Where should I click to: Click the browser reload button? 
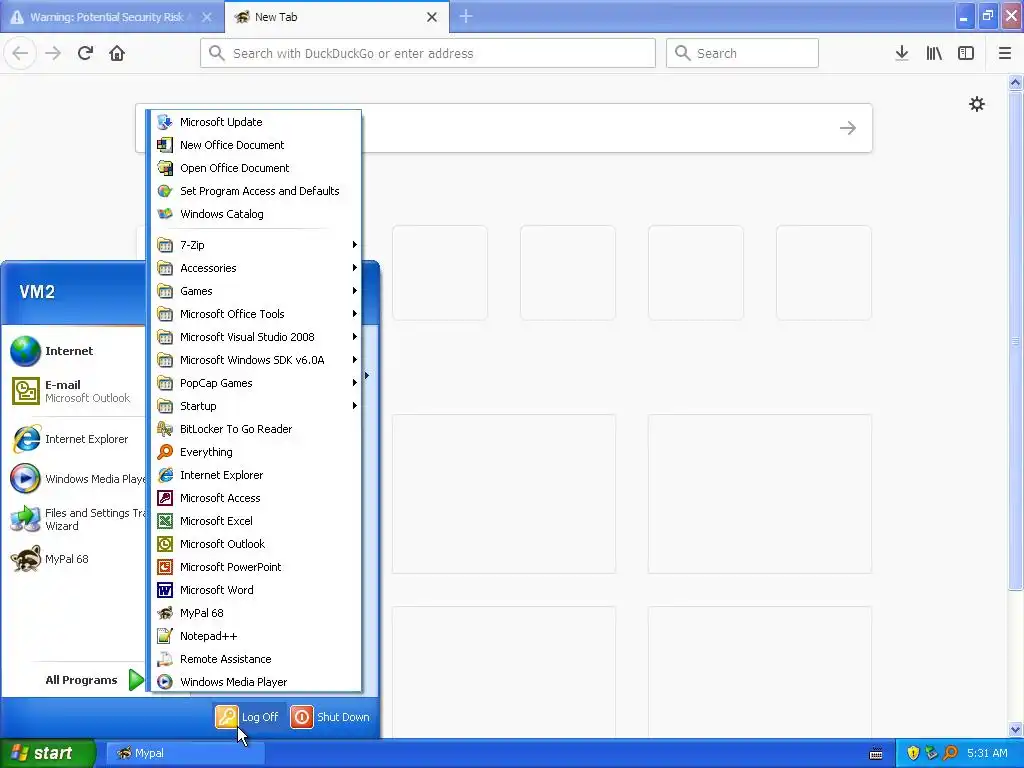pyautogui.click(x=85, y=53)
